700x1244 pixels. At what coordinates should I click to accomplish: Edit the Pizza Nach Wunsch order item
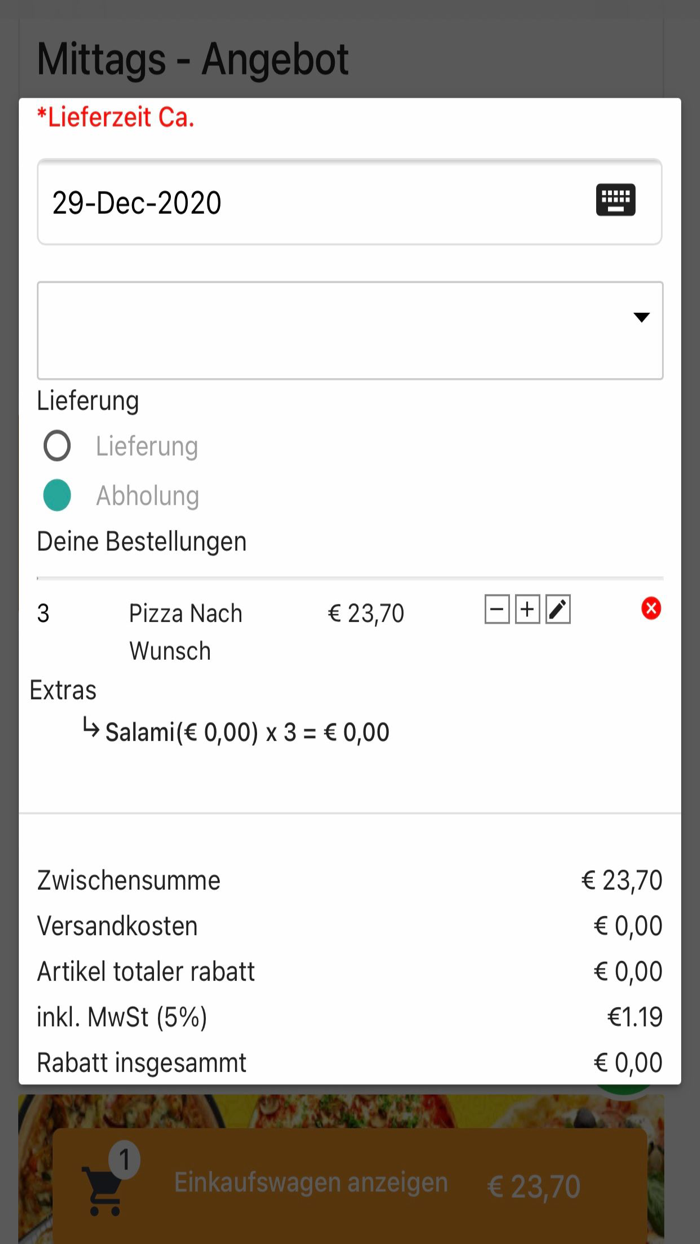pyautogui.click(x=557, y=609)
